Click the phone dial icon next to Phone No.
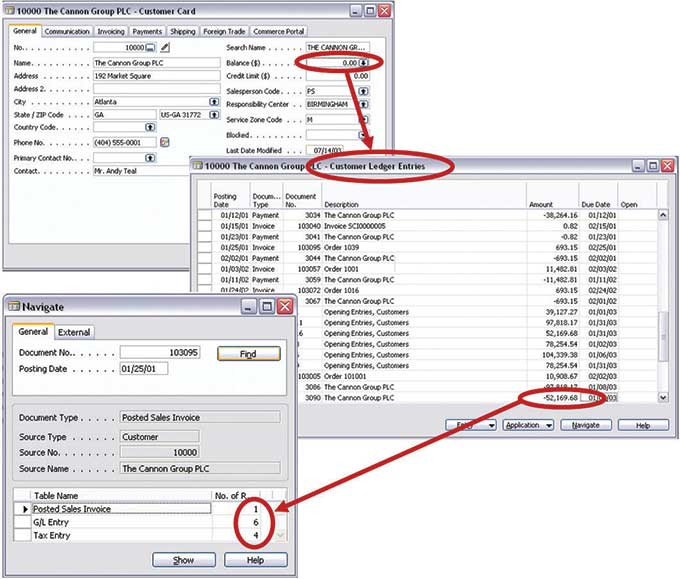Viewport: 680px width, 579px height. (x=165, y=143)
